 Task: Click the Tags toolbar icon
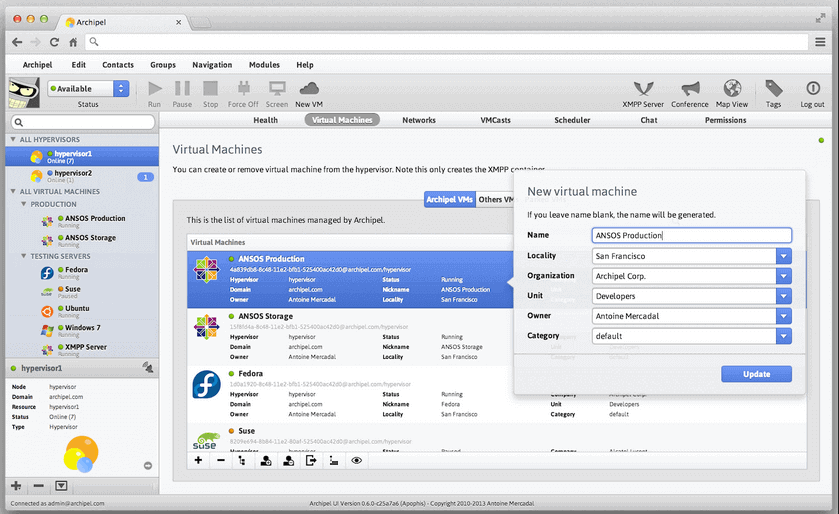tap(773, 89)
